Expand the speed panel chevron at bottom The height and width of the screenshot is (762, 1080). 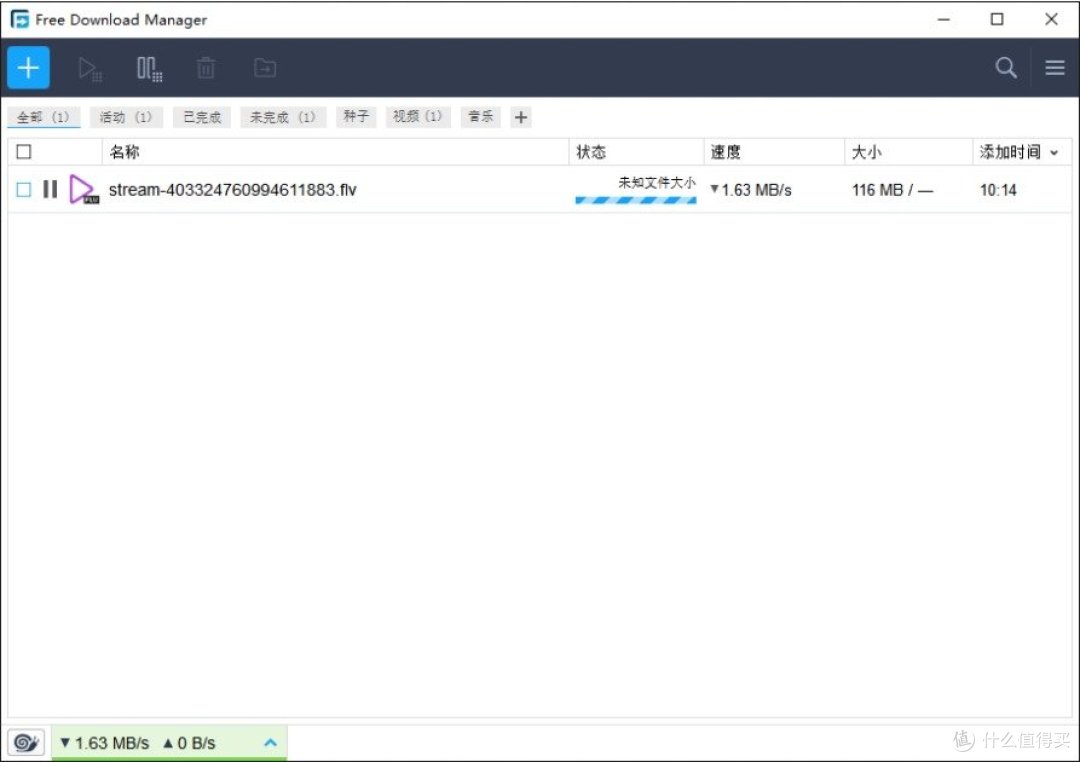[271, 743]
